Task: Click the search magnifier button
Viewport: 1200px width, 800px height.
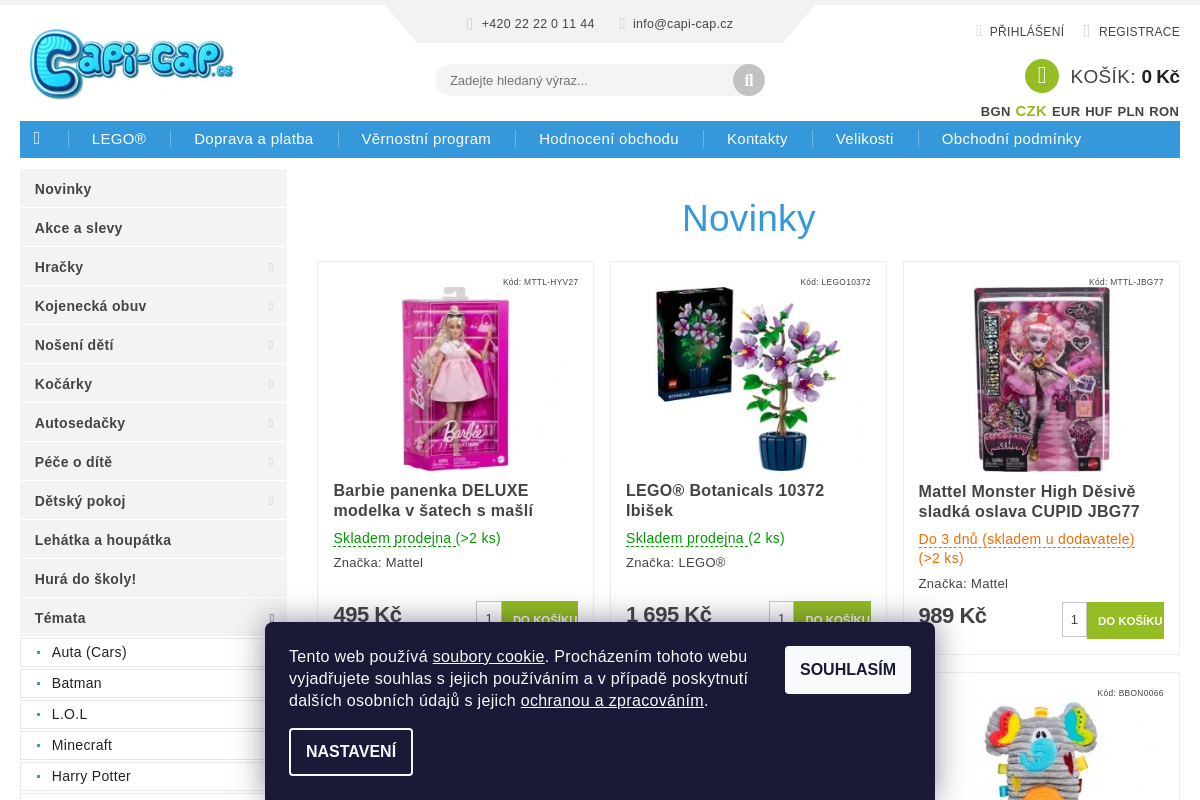Action: point(749,80)
